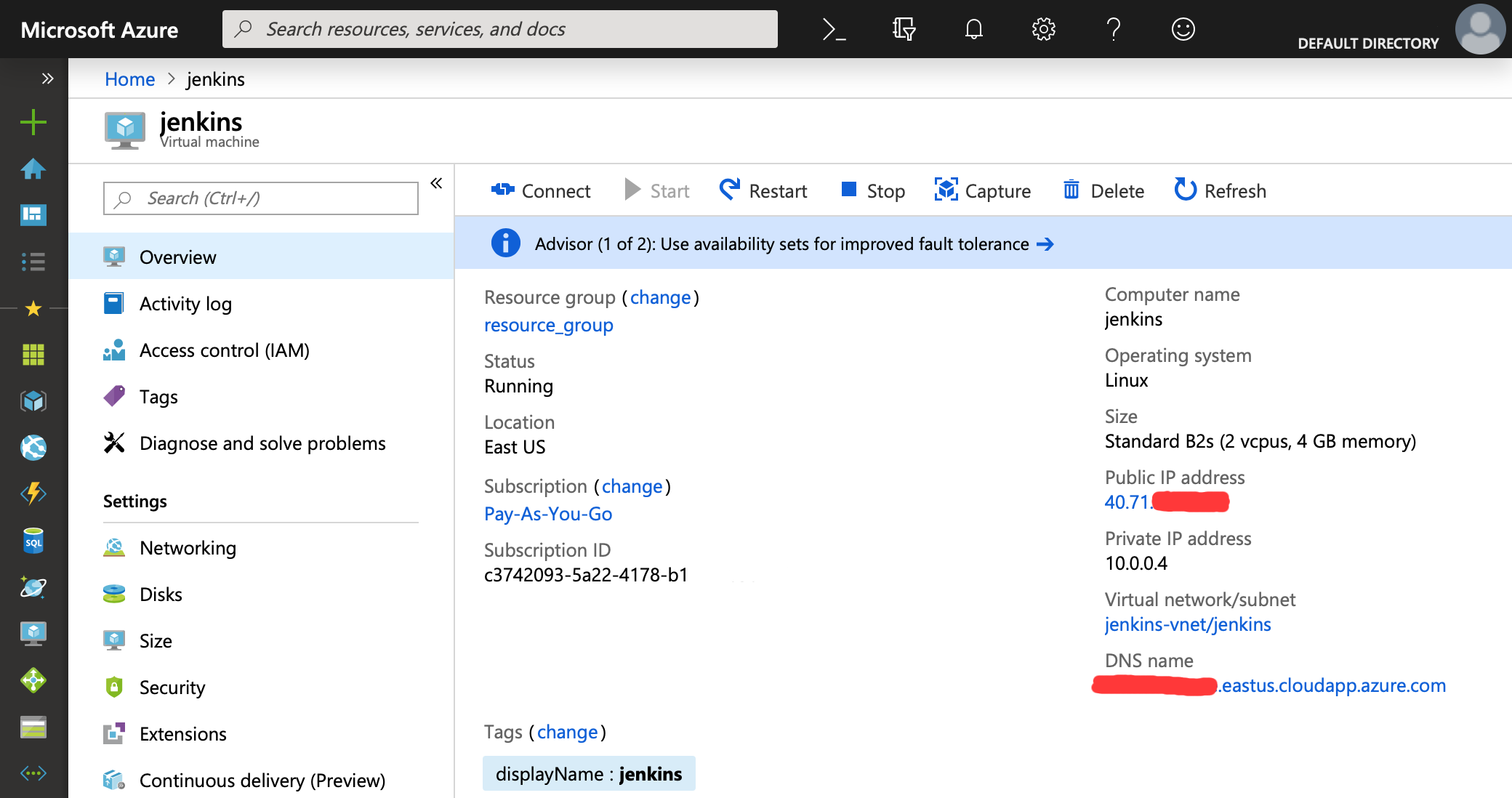
Task: Click the DEFAULT DIRECTORY label
Action: 1368,44
